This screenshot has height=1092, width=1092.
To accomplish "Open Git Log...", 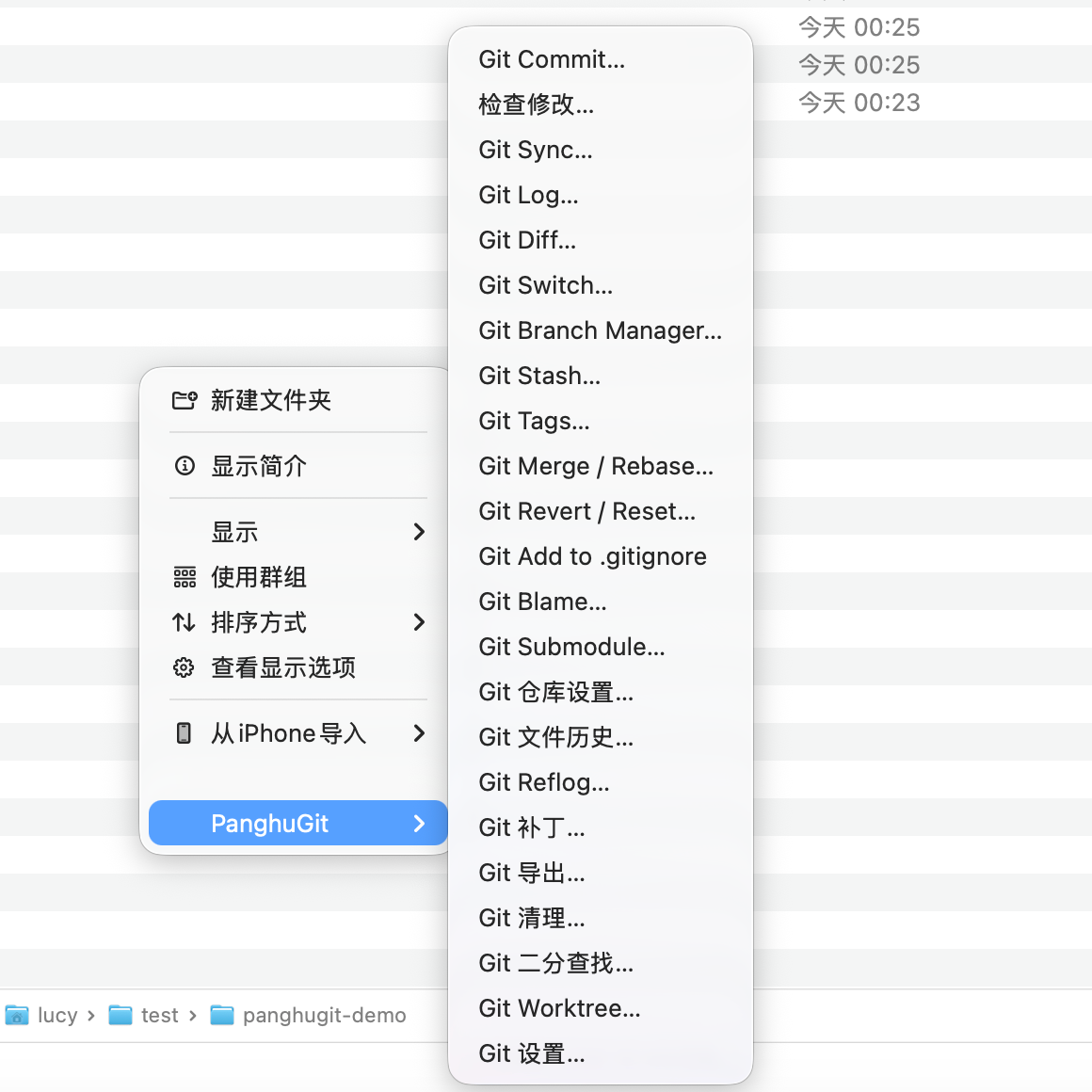I will (x=601, y=195).
